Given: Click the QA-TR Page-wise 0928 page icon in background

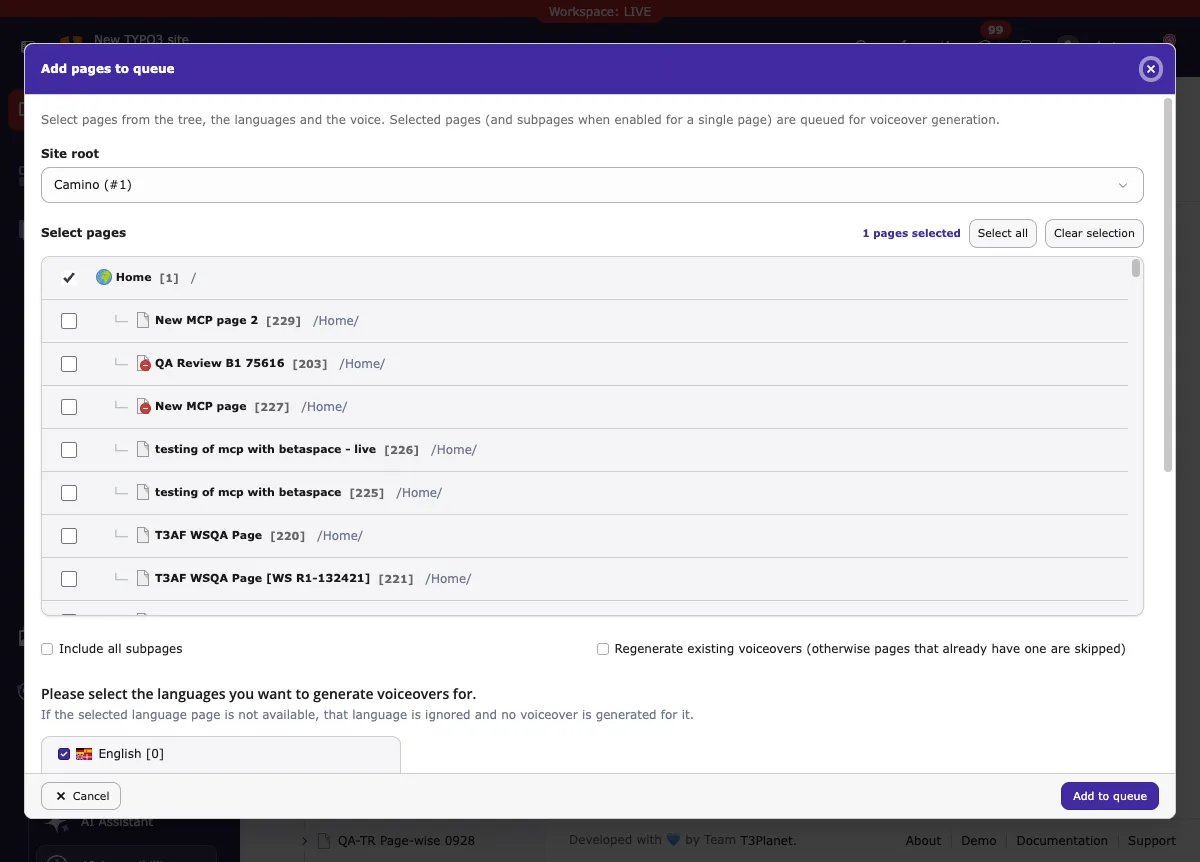Looking at the screenshot, I should click(324, 842).
